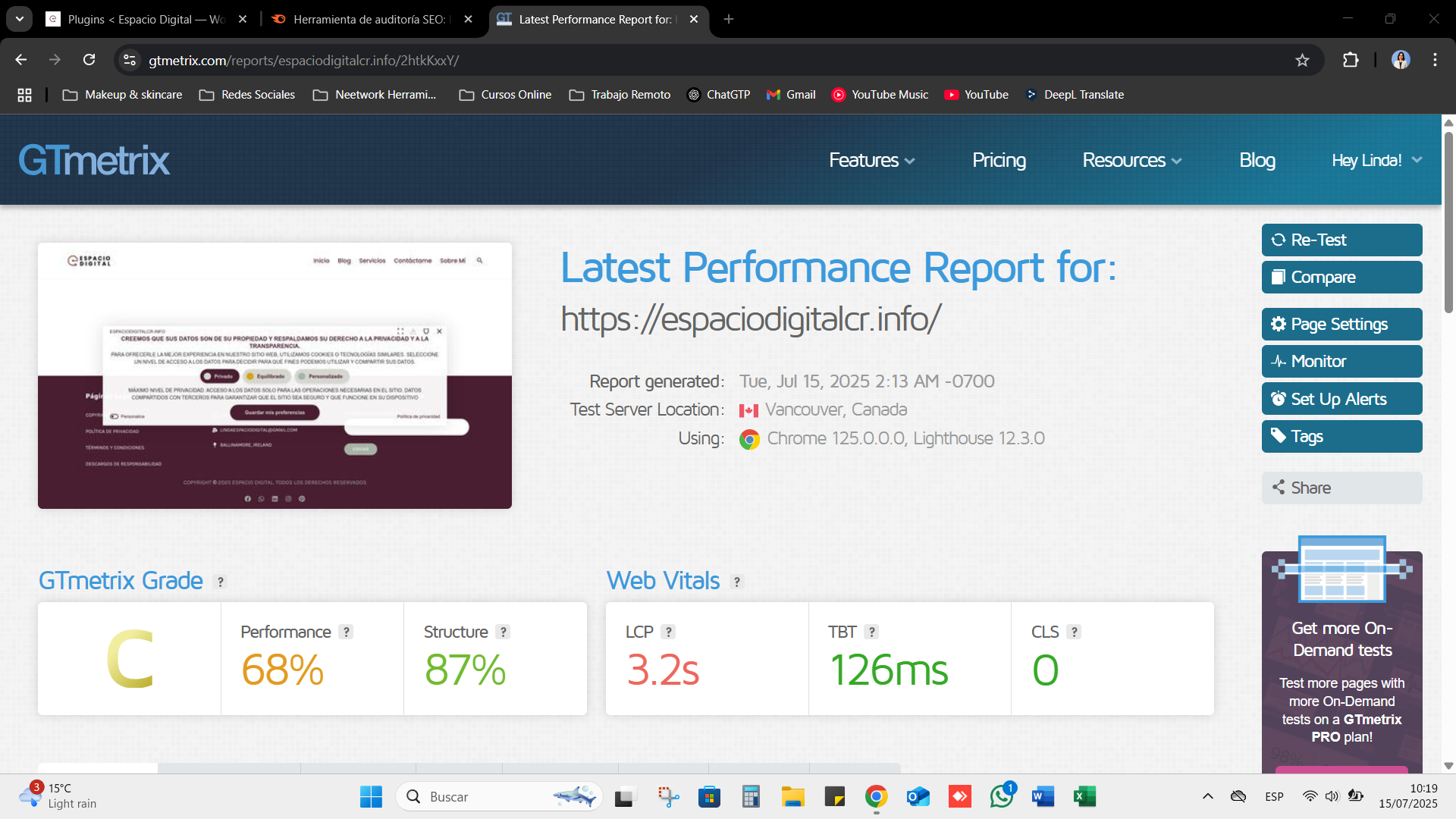1456x819 pixels.
Task: Click the GTmetrix logo
Action: pyautogui.click(x=94, y=160)
